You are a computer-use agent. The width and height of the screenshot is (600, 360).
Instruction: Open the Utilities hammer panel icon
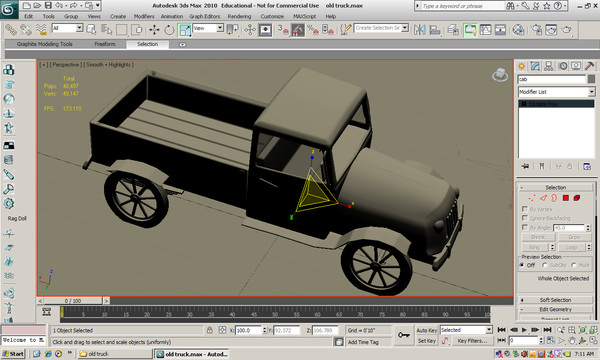pyautogui.click(x=590, y=66)
